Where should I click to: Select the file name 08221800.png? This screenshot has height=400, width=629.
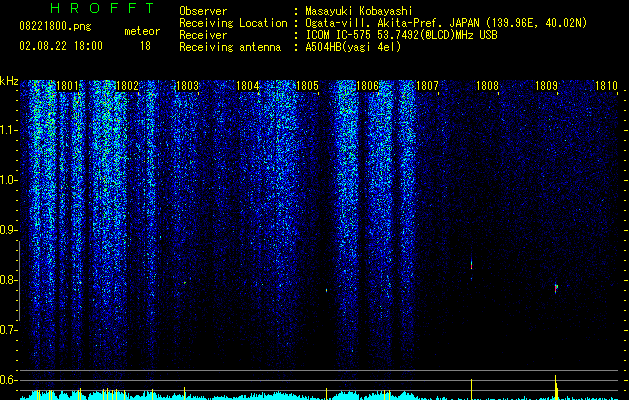click(55, 27)
